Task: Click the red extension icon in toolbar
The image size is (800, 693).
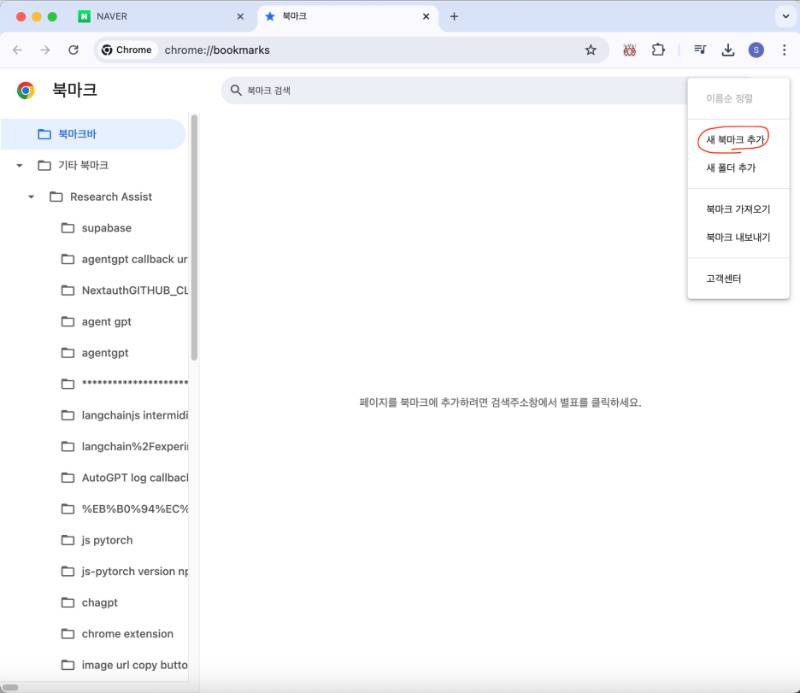Action: coord(630,50)
